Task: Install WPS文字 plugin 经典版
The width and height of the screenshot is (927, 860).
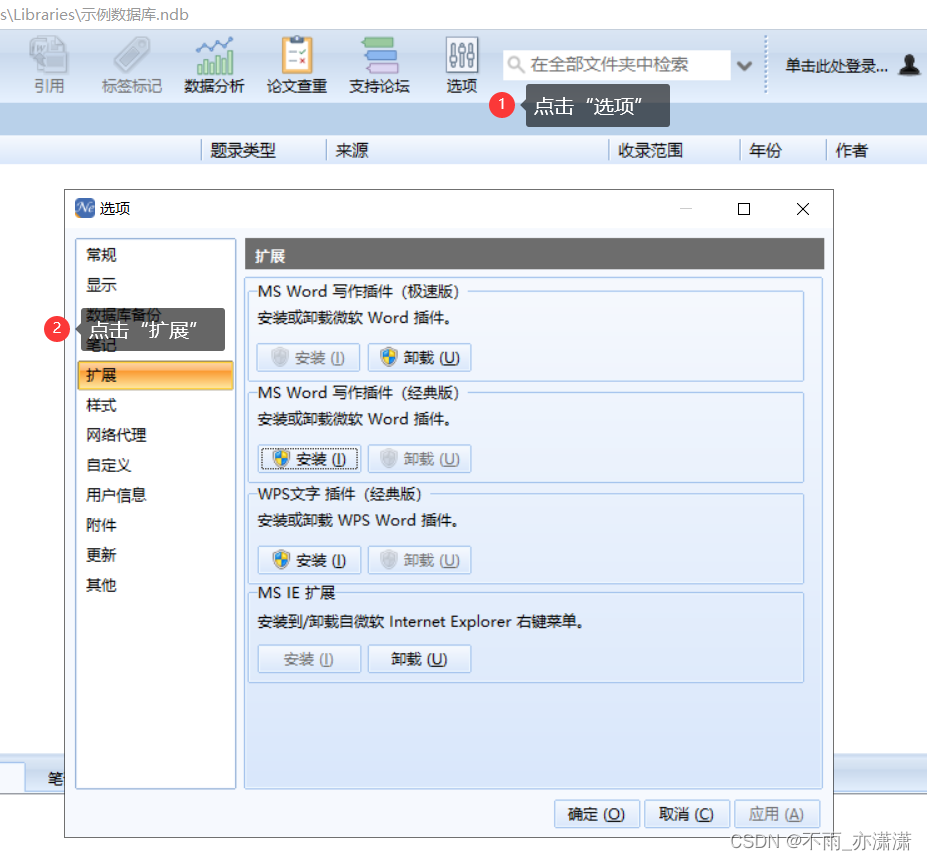Action: coord(309,560)
